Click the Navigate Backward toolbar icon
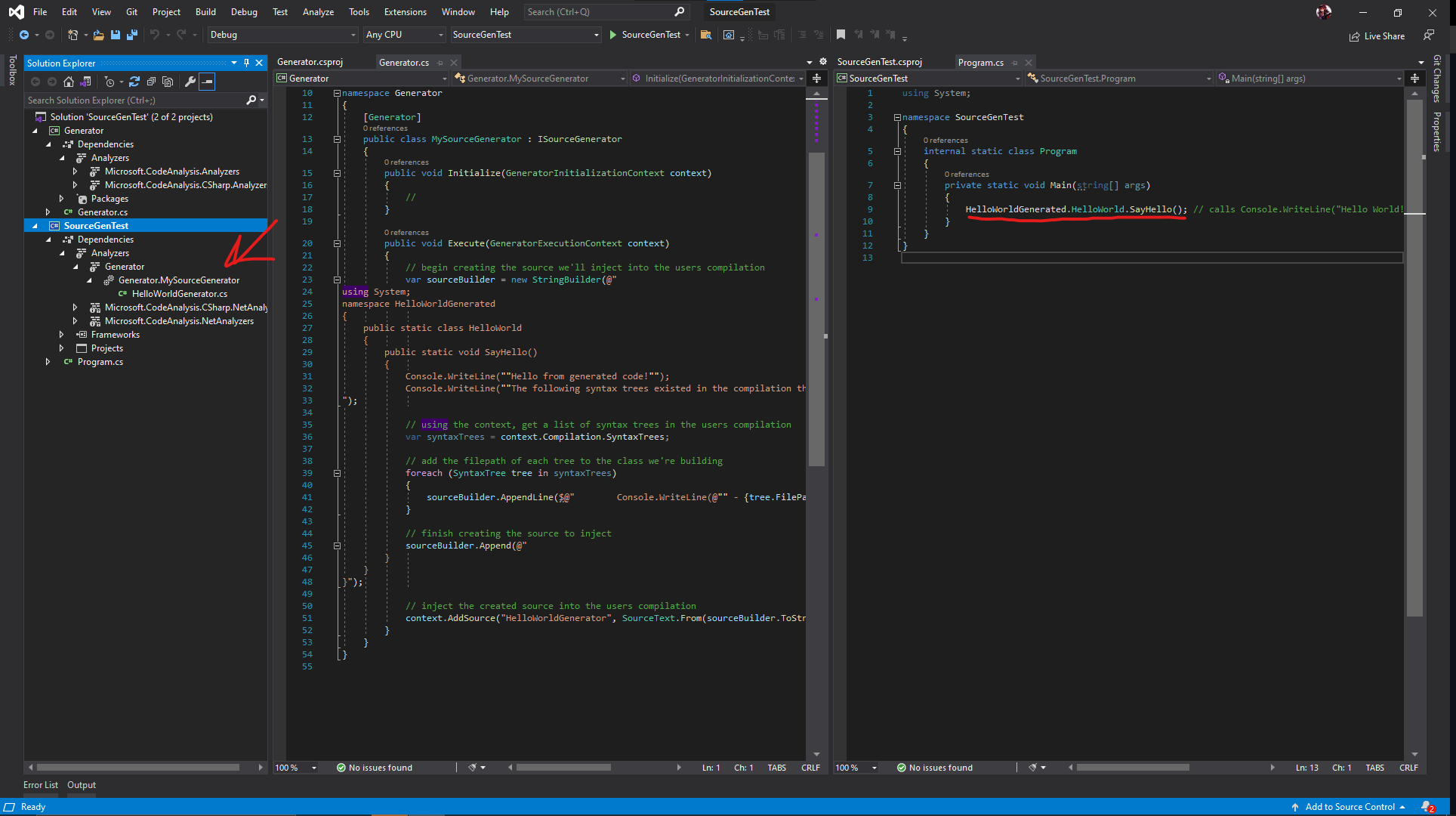 tap(24, 35)
